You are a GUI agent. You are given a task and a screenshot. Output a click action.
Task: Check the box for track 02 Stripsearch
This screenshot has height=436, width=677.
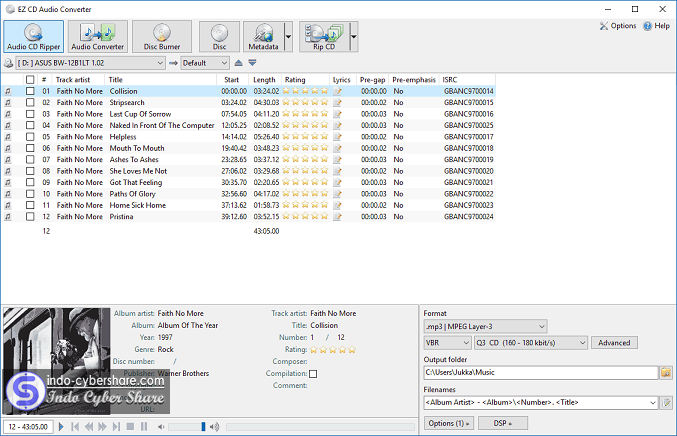[30, 102]
